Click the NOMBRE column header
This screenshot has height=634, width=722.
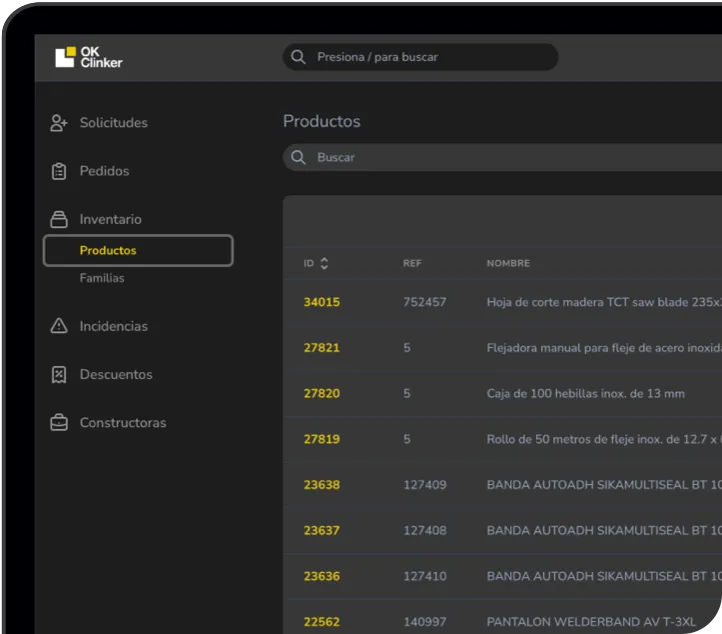[508, 263]
